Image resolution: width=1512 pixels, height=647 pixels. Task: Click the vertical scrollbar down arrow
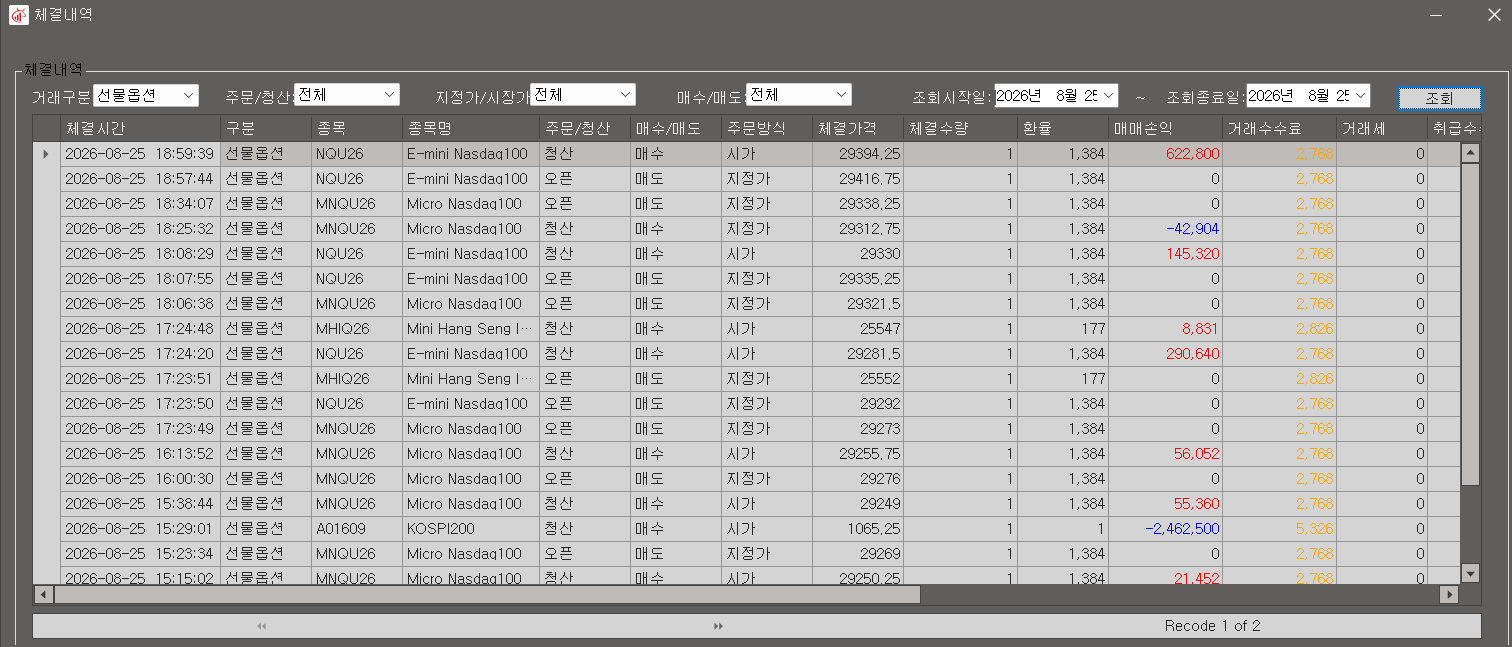point(1470,573)
